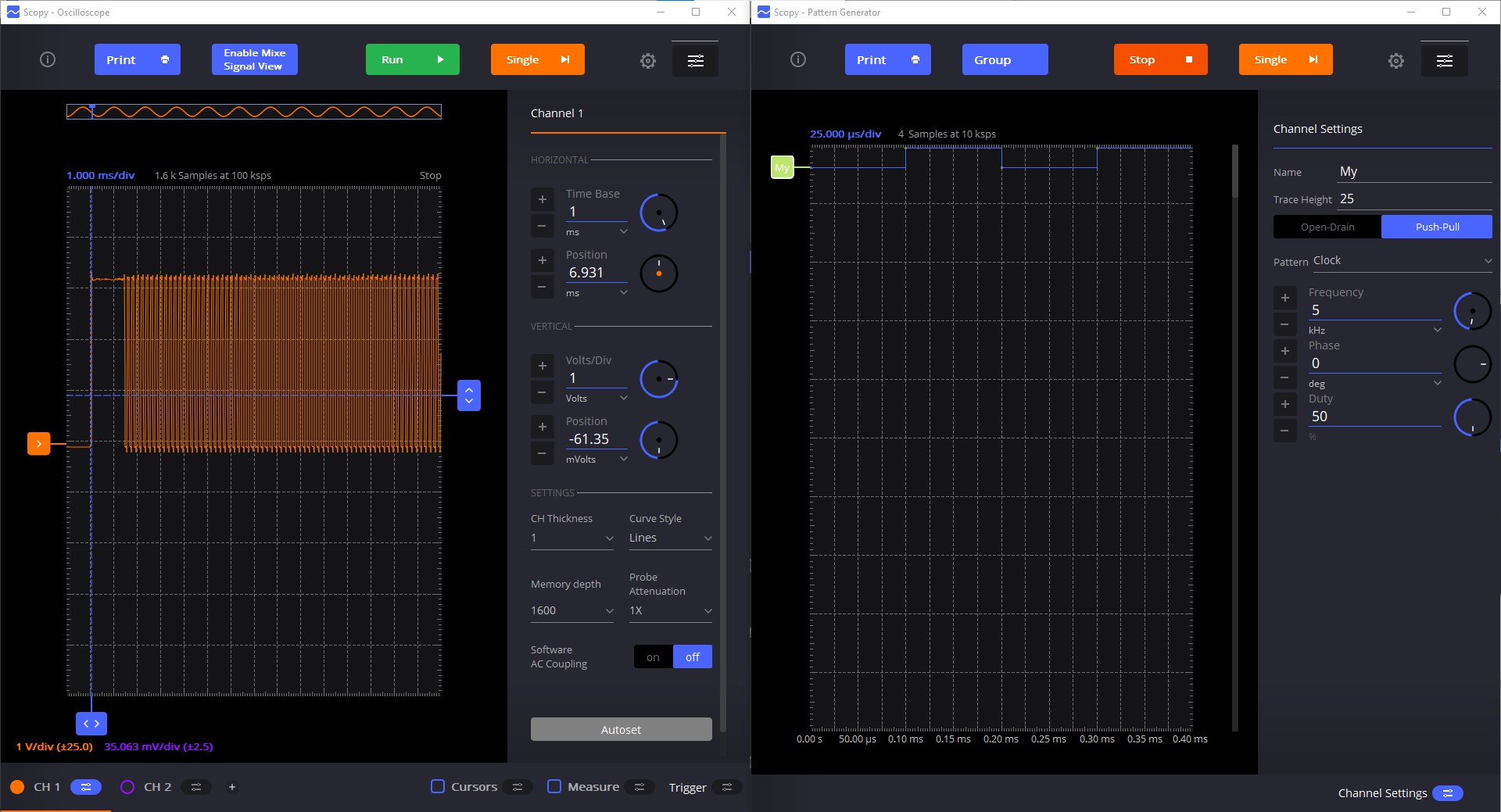
Task: Toggle Channel Settings icon in Pattern Generator
Action: 1448,793
